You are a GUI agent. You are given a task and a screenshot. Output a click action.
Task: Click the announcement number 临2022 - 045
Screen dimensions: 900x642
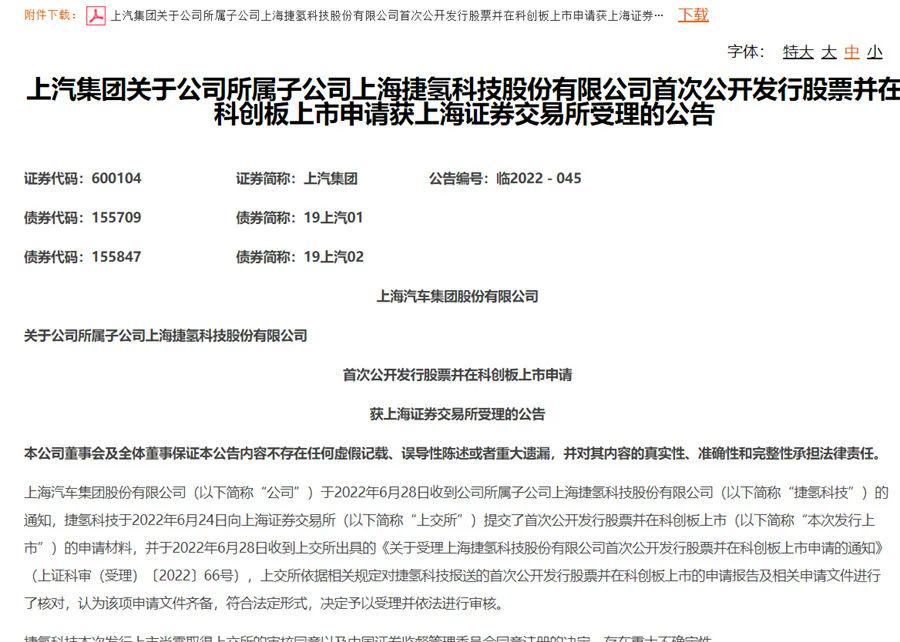tap(538, 179)
